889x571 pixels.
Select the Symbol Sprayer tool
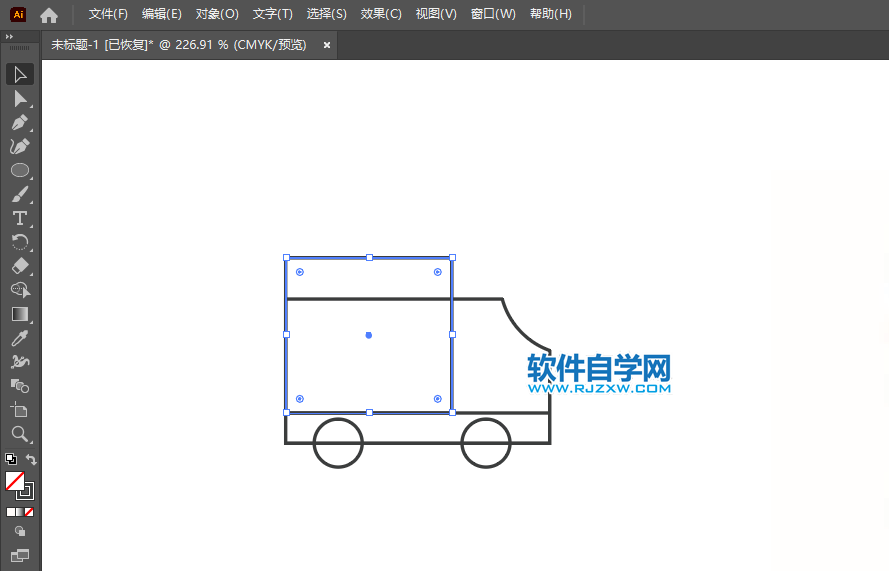(x=20, y=362)
